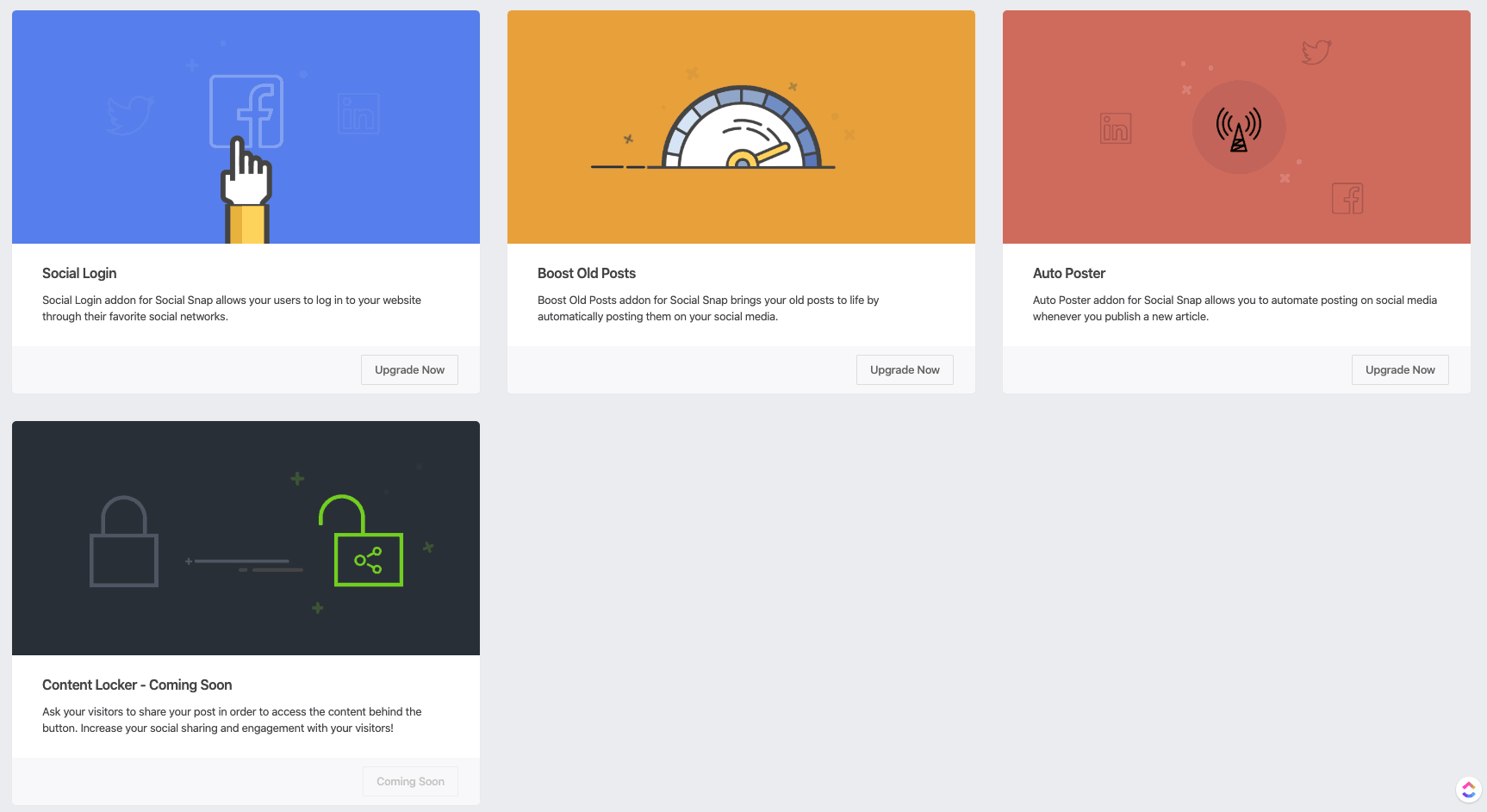This screenshot has height=812, width=1487.
Task: Click the Facebook icon in Auto Poster banner
Action: [1347, 199]
